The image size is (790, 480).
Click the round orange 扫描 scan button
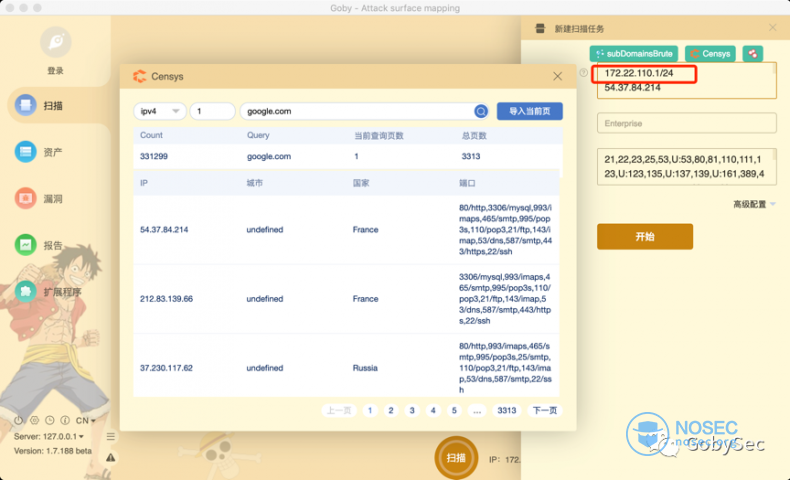coord(456,457)
